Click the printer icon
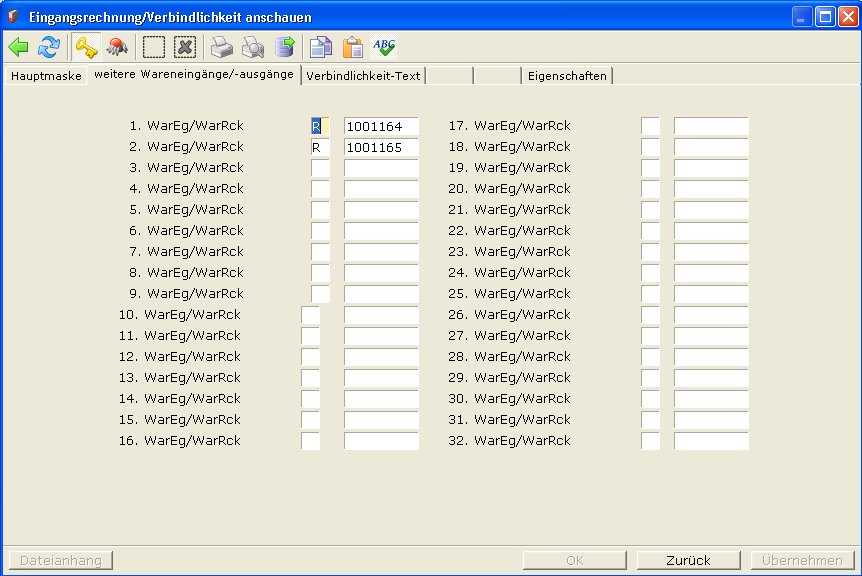Screen dimensions: 862x576 point(221,47)
